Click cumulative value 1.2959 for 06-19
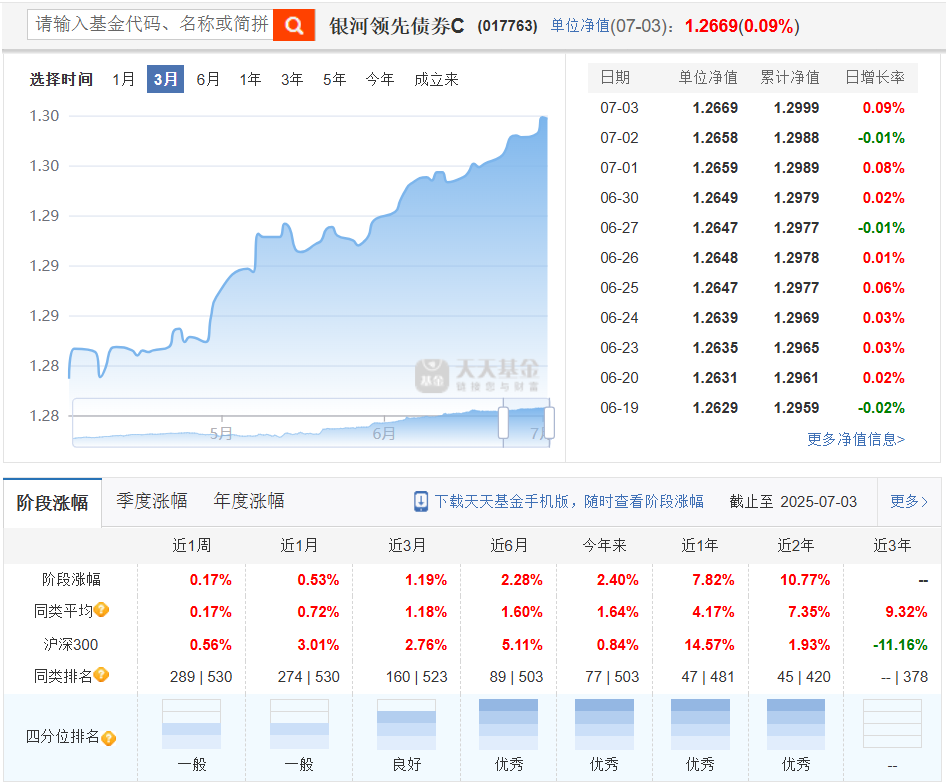 pos(796,408)
